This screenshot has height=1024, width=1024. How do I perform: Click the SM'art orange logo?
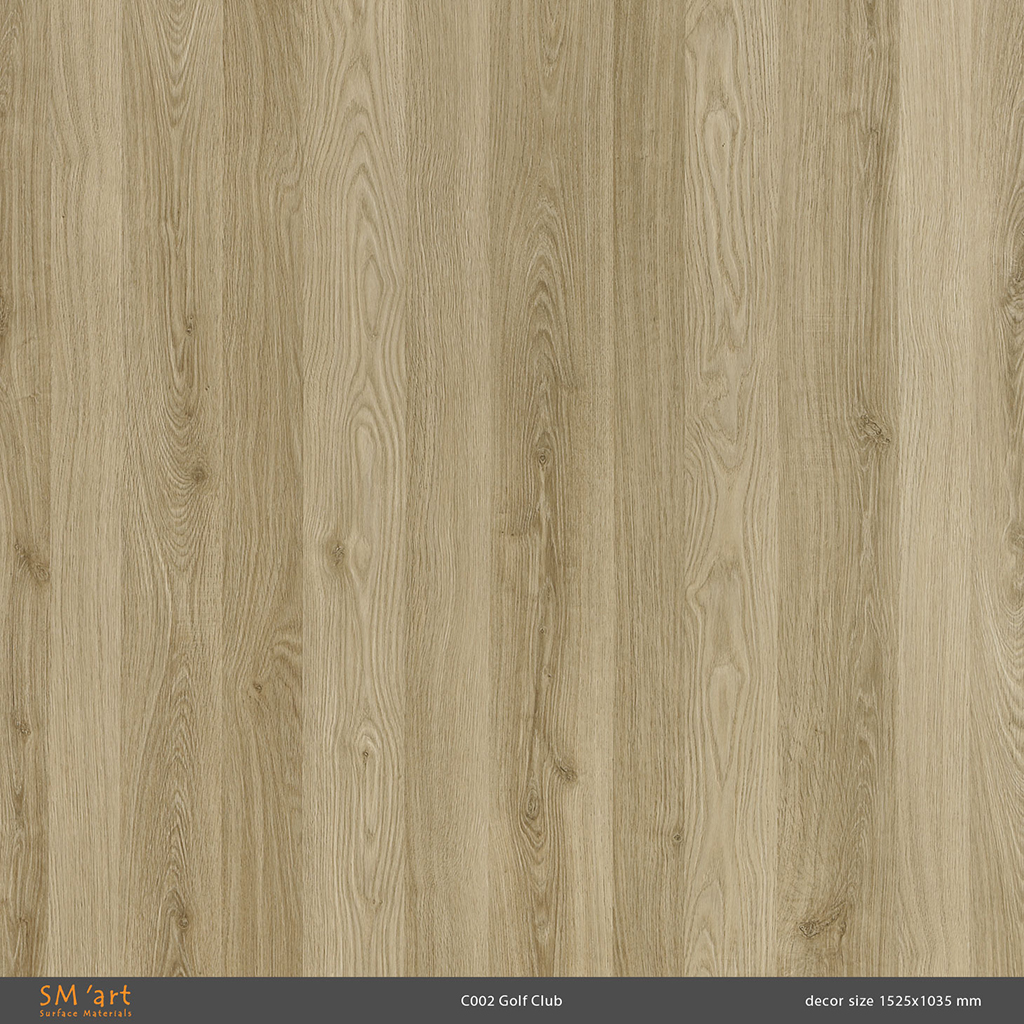(85, 996)
